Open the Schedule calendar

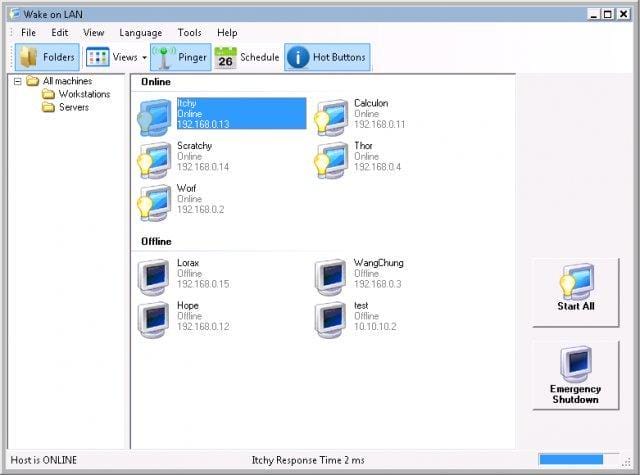click(246, 58)
